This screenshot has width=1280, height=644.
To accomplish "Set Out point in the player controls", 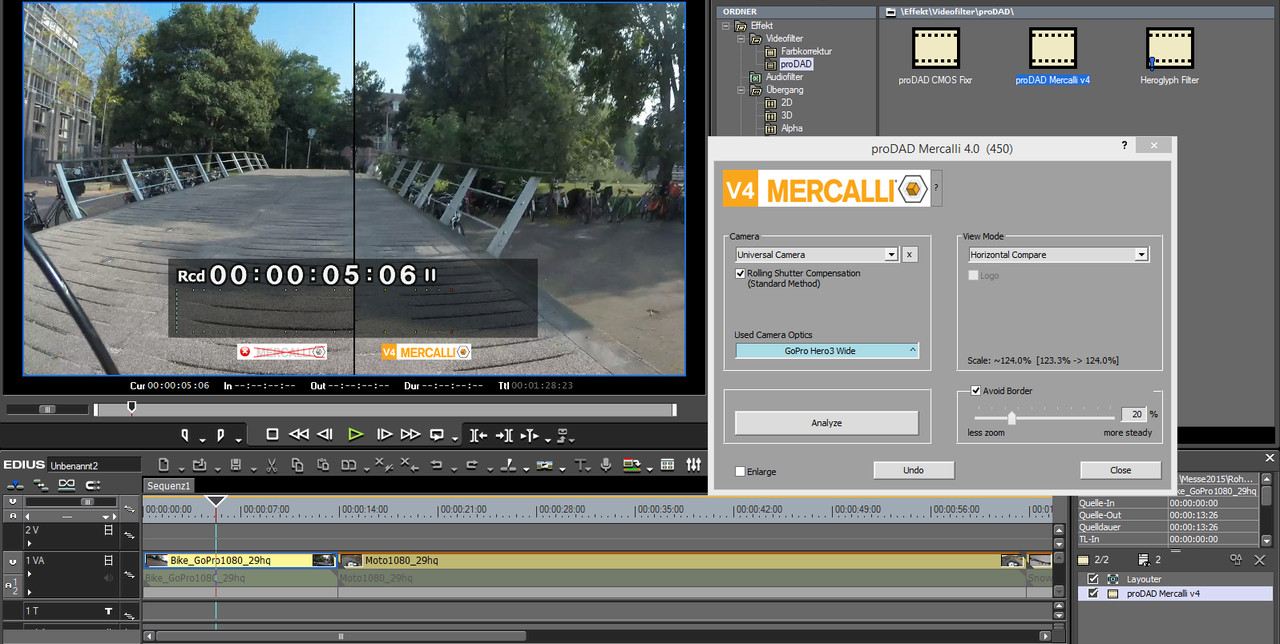I will point(220,434).
